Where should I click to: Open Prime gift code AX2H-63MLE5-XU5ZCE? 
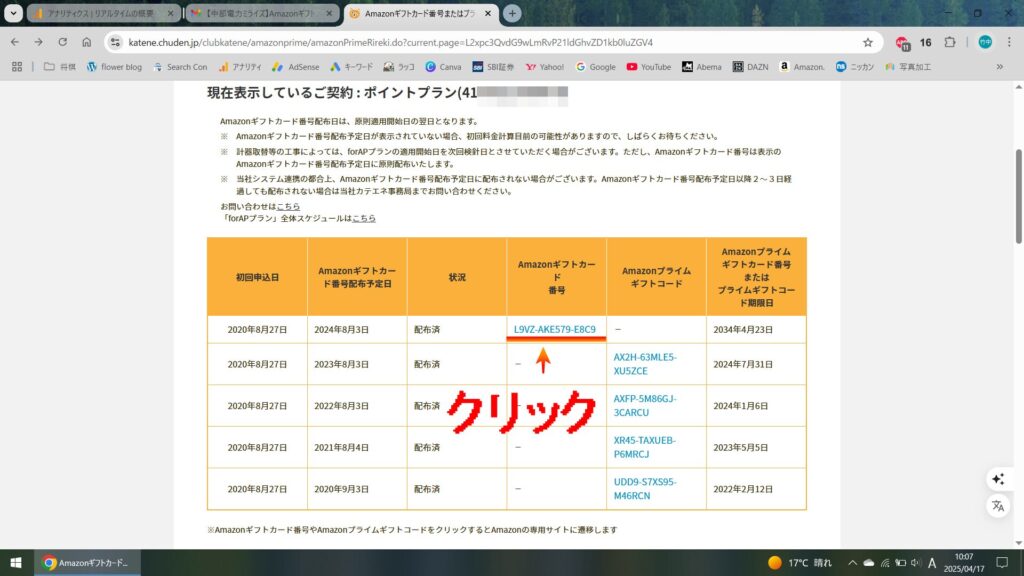(645, 364)
